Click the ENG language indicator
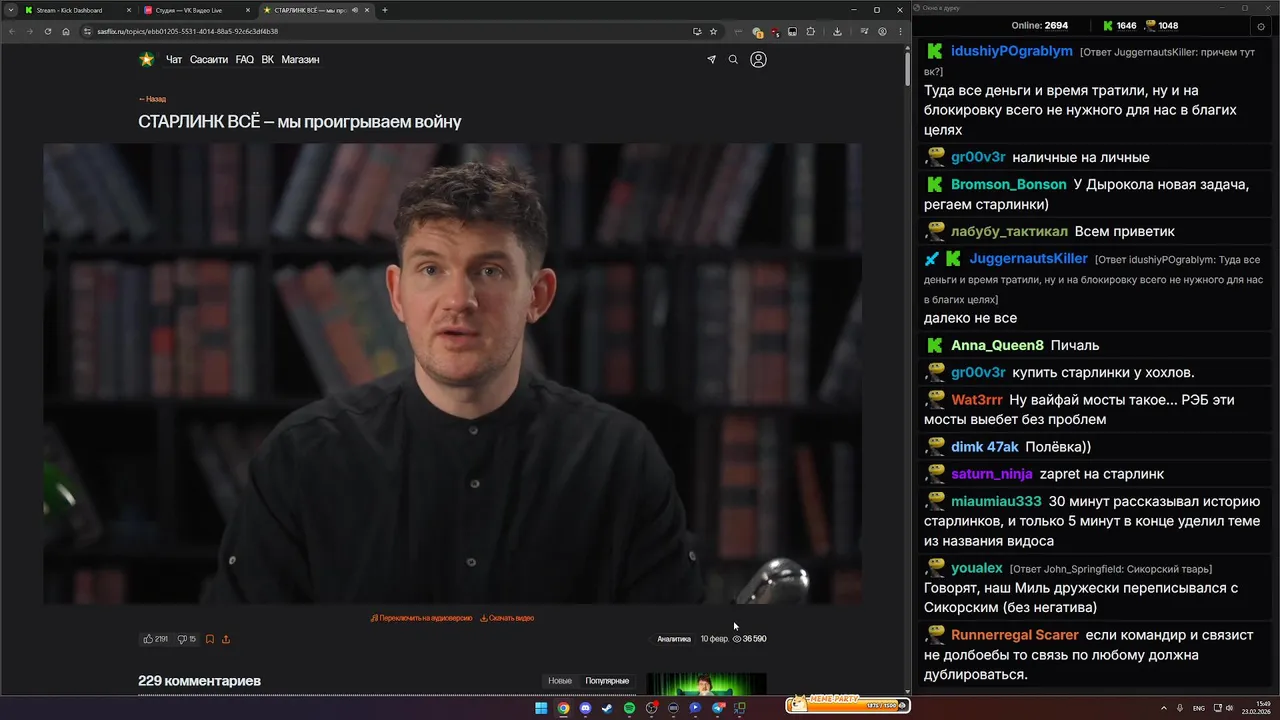Screen dimensions: 1280x720 click(x=1199, y=708)
